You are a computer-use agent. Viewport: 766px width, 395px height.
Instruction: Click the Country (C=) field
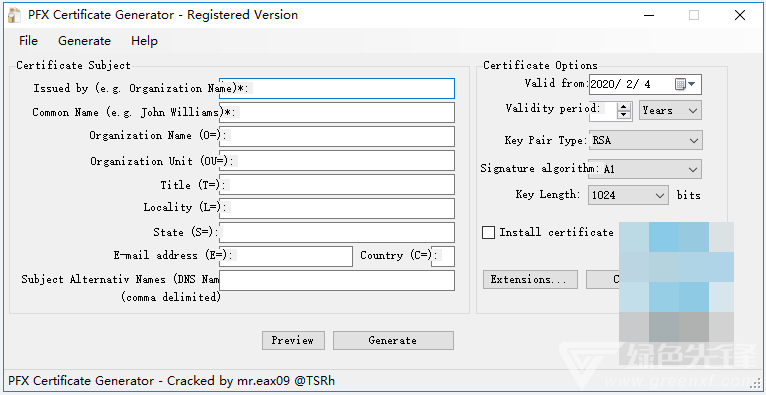[443, 256]
